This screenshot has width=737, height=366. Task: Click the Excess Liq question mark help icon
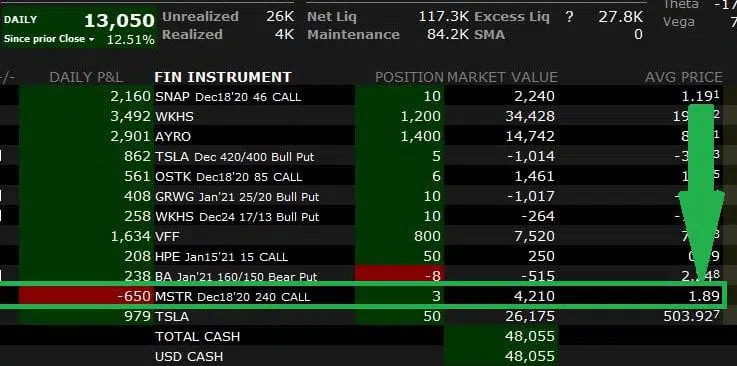click(569, 17)
